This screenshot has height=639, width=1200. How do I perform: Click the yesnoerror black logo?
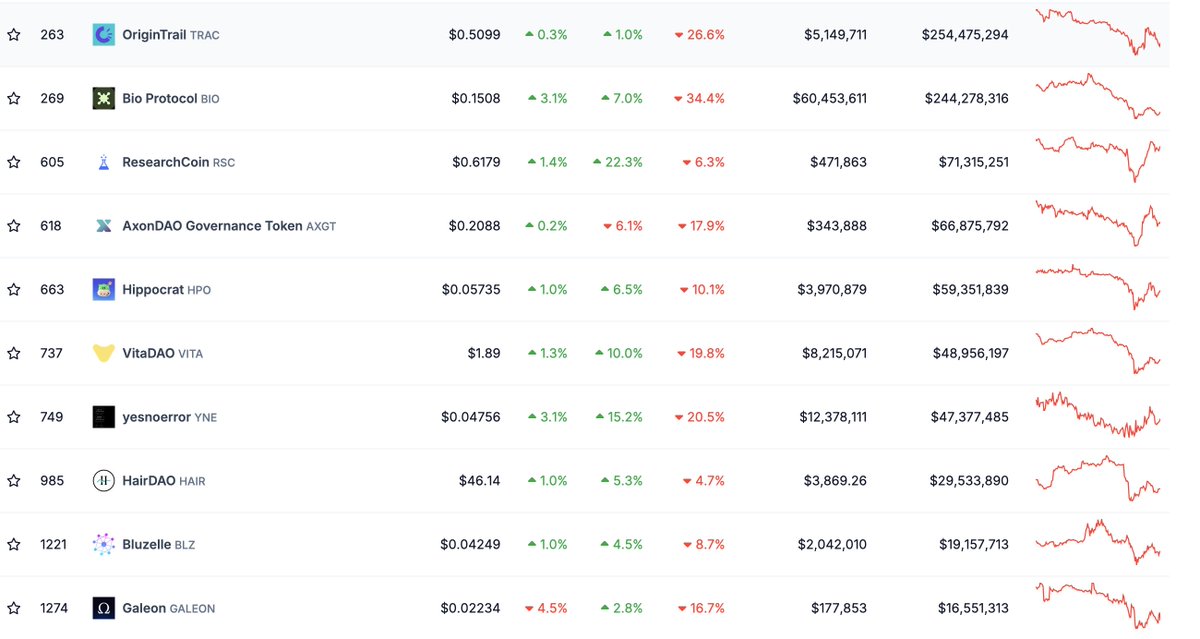104,417
